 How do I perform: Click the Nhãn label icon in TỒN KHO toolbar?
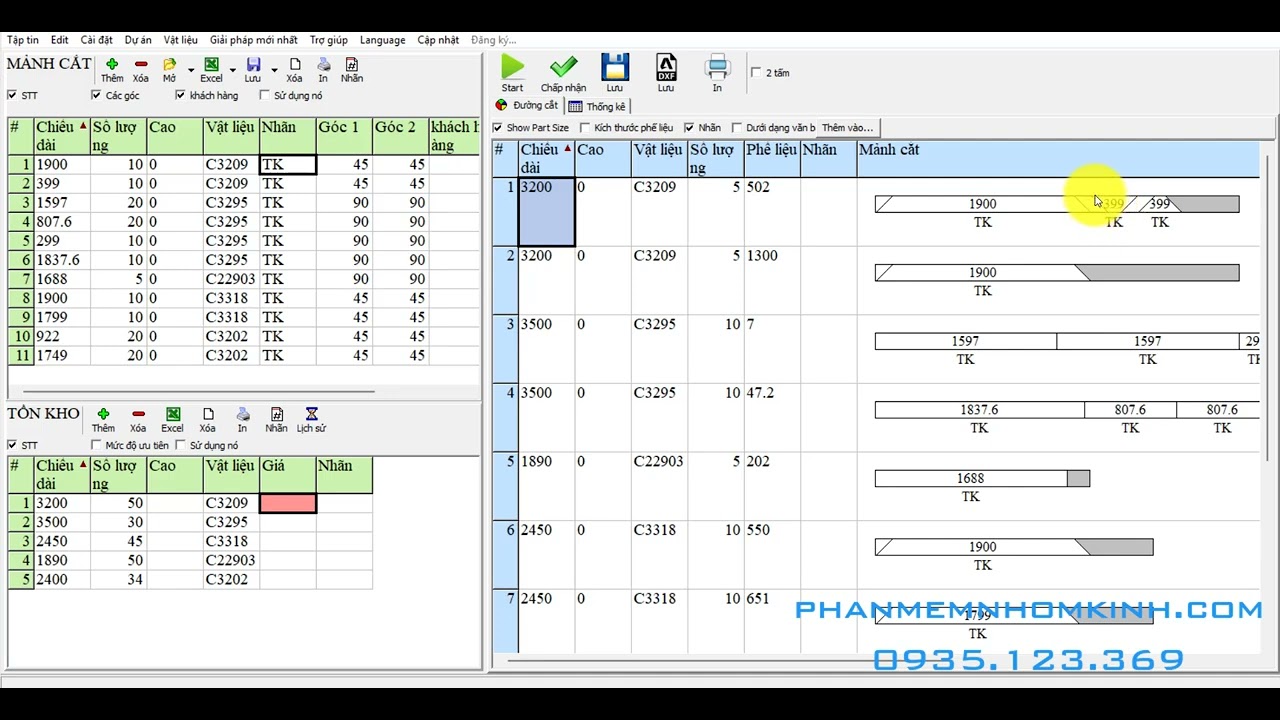tap(277, 414)
